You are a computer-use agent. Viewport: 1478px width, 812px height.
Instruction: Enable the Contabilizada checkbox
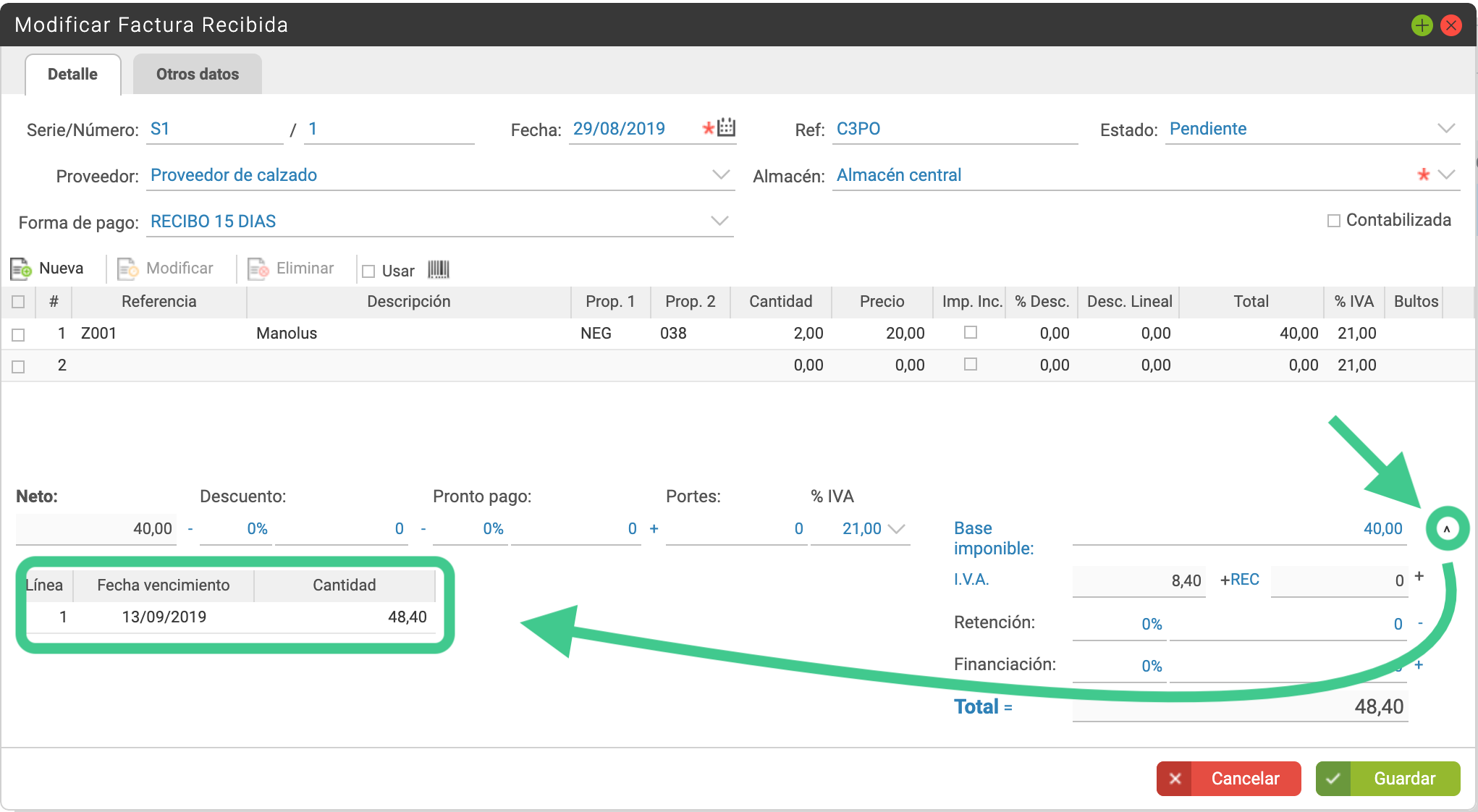pos(1333,221)
